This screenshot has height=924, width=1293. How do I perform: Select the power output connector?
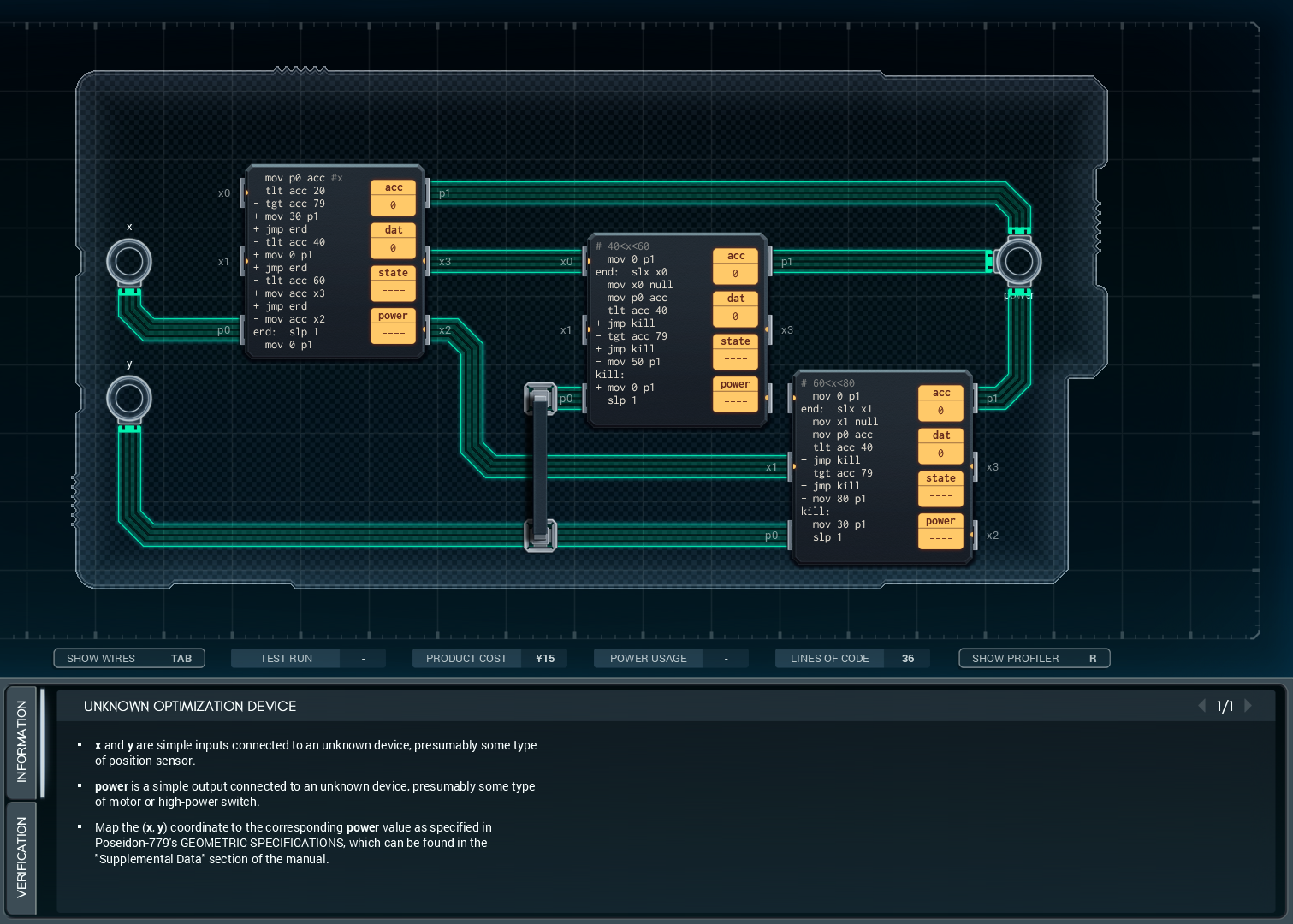[x=1018, y=262]
